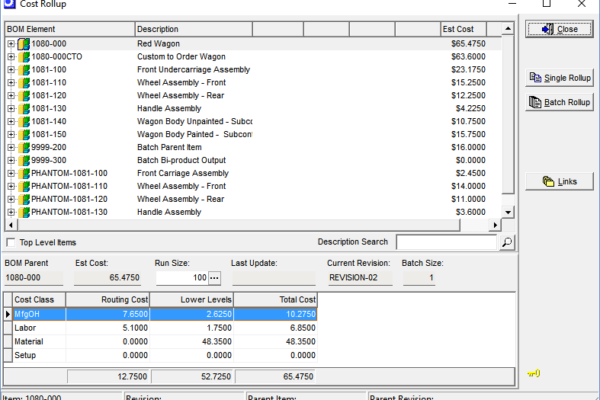
Task: Click the item icon beside 9999-300
Action: pos(24,160)
